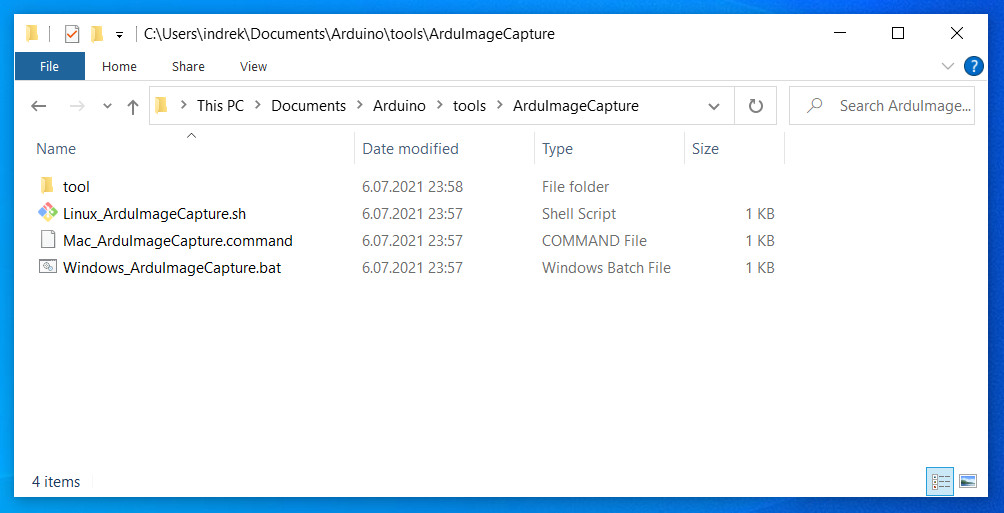This screenshot has height=513, width=1004.
Task: Sort files by Date modified column
Action: 410,149
